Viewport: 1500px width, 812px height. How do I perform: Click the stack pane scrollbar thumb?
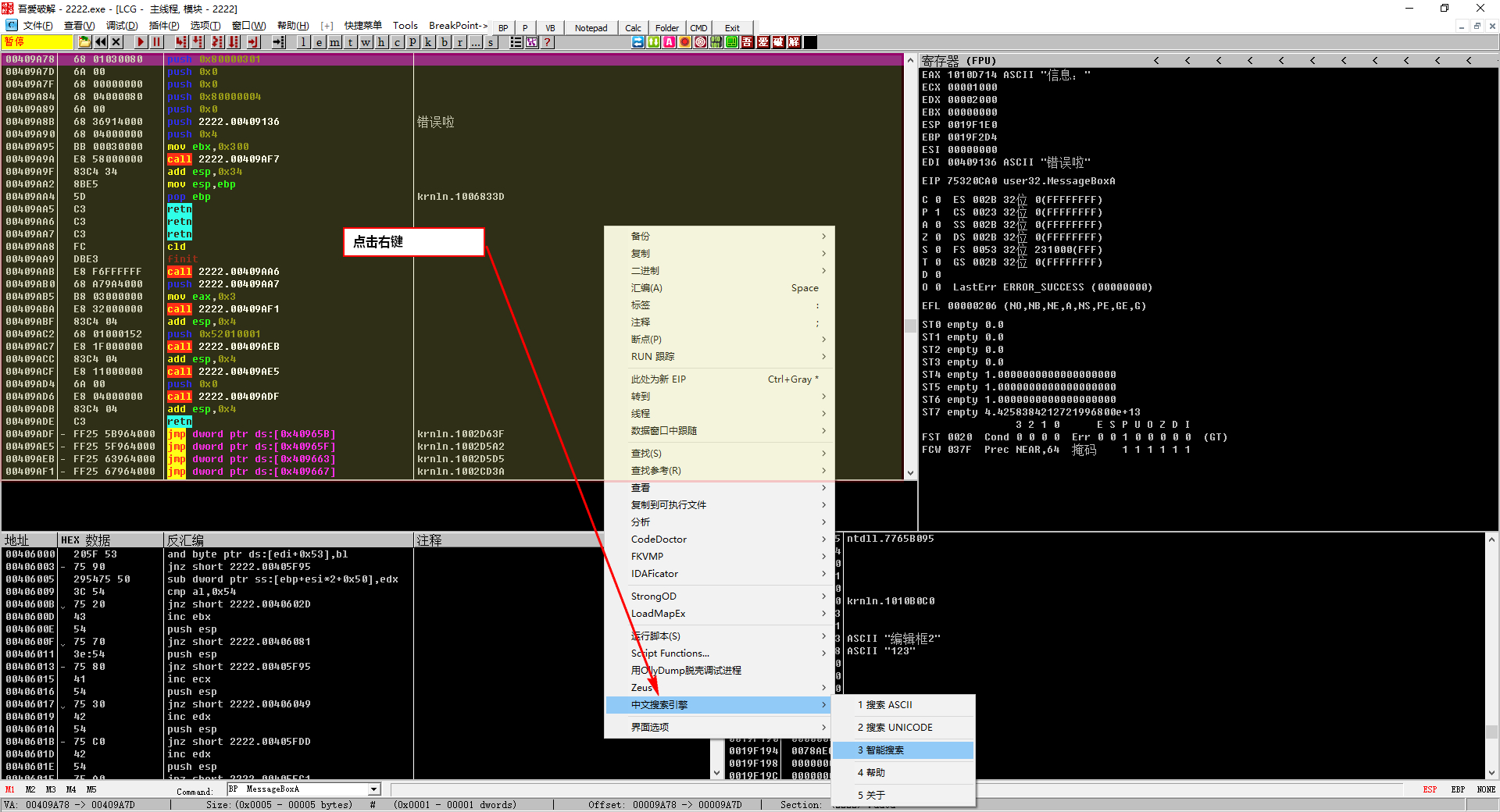pyautogui.click(x=1491, y=732)
